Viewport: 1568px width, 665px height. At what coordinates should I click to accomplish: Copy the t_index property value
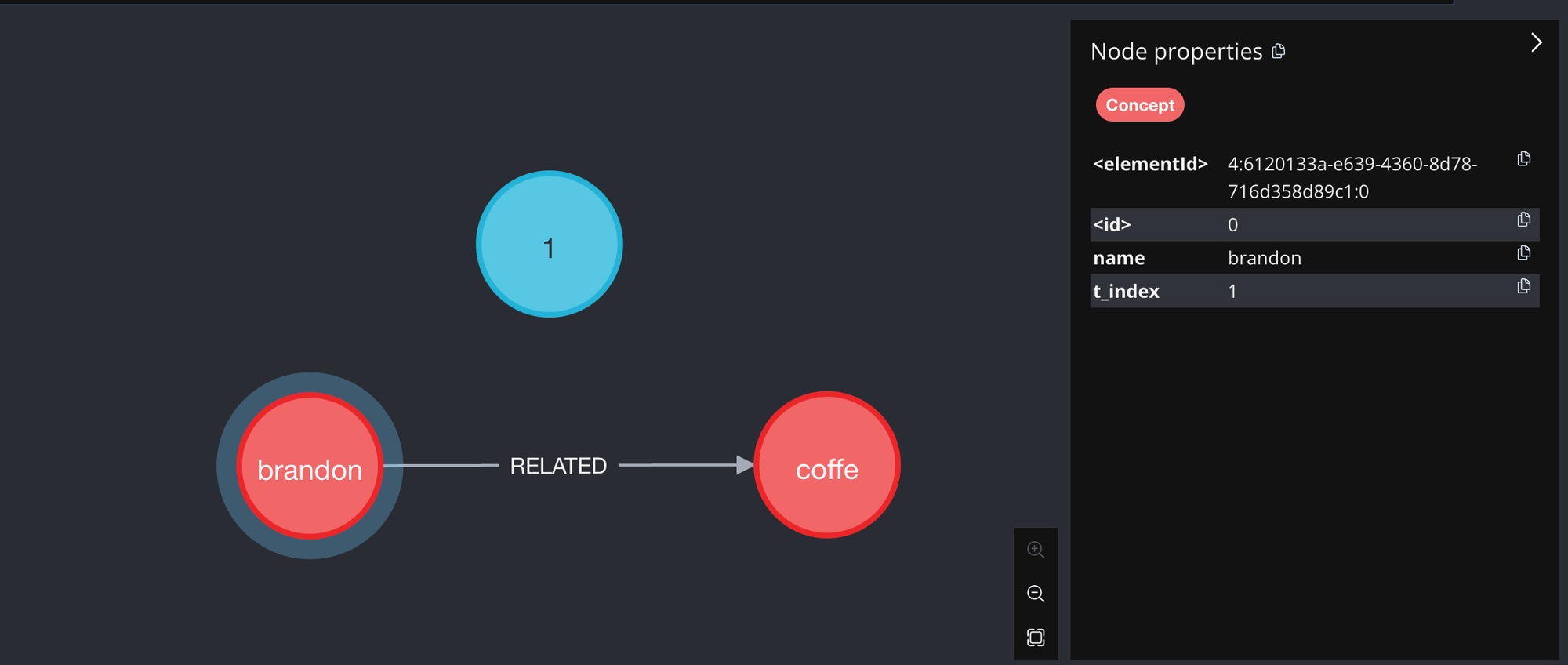tap(1523, 286)
